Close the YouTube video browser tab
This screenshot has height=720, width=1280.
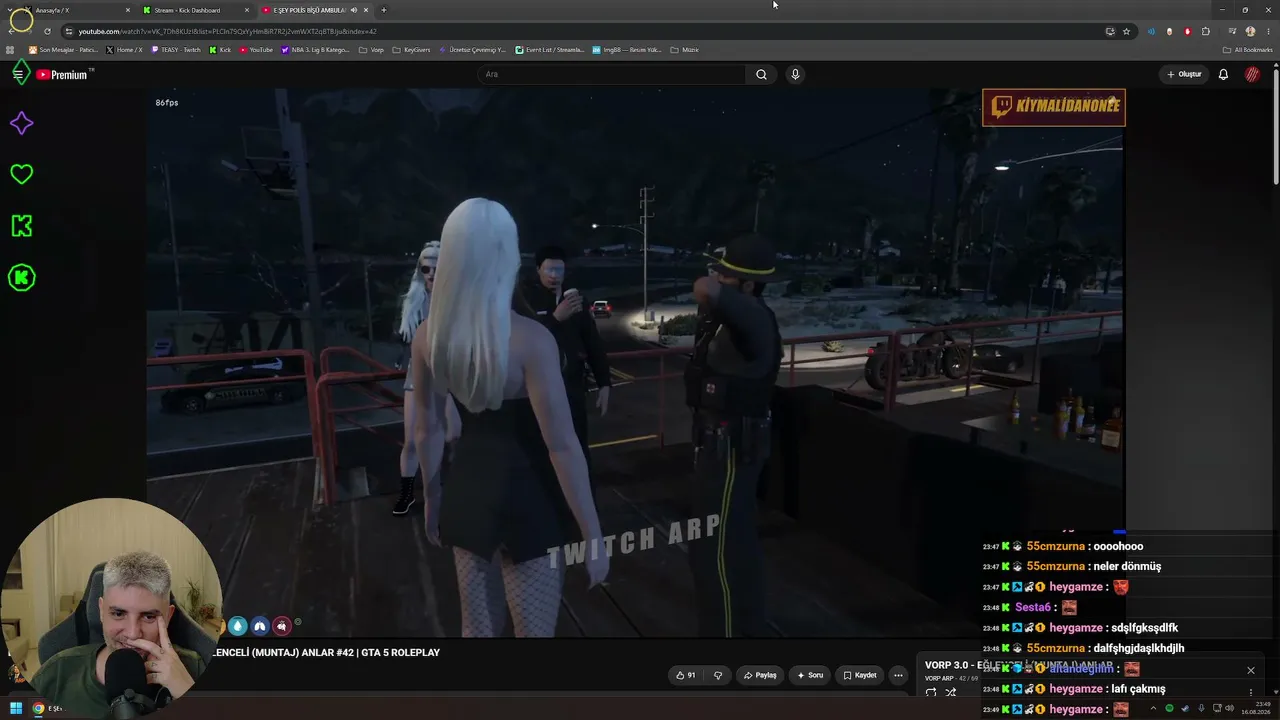[x=366, y=10]
